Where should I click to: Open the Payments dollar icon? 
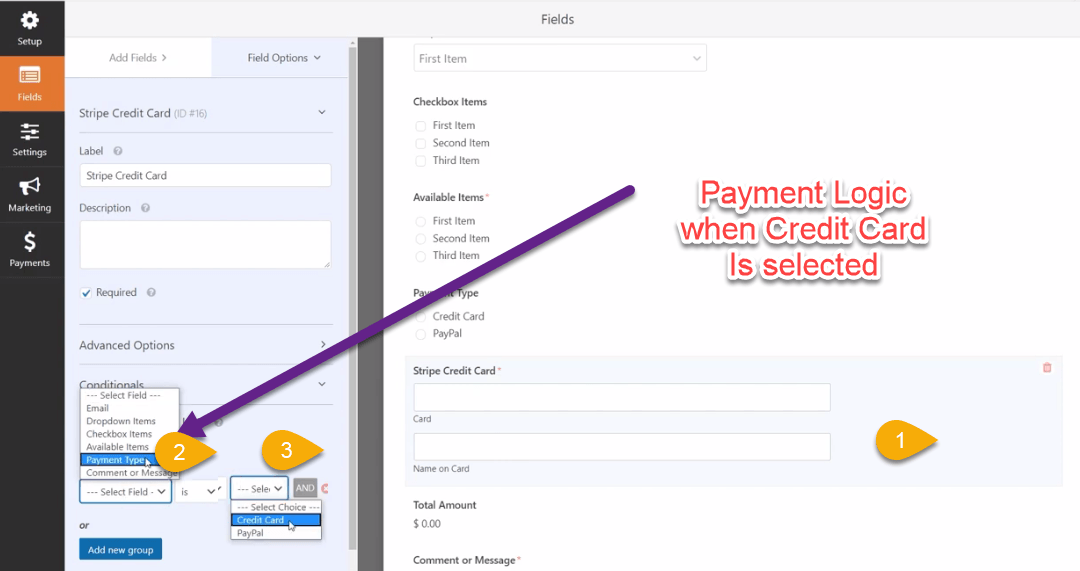click(x=30, y=242)
